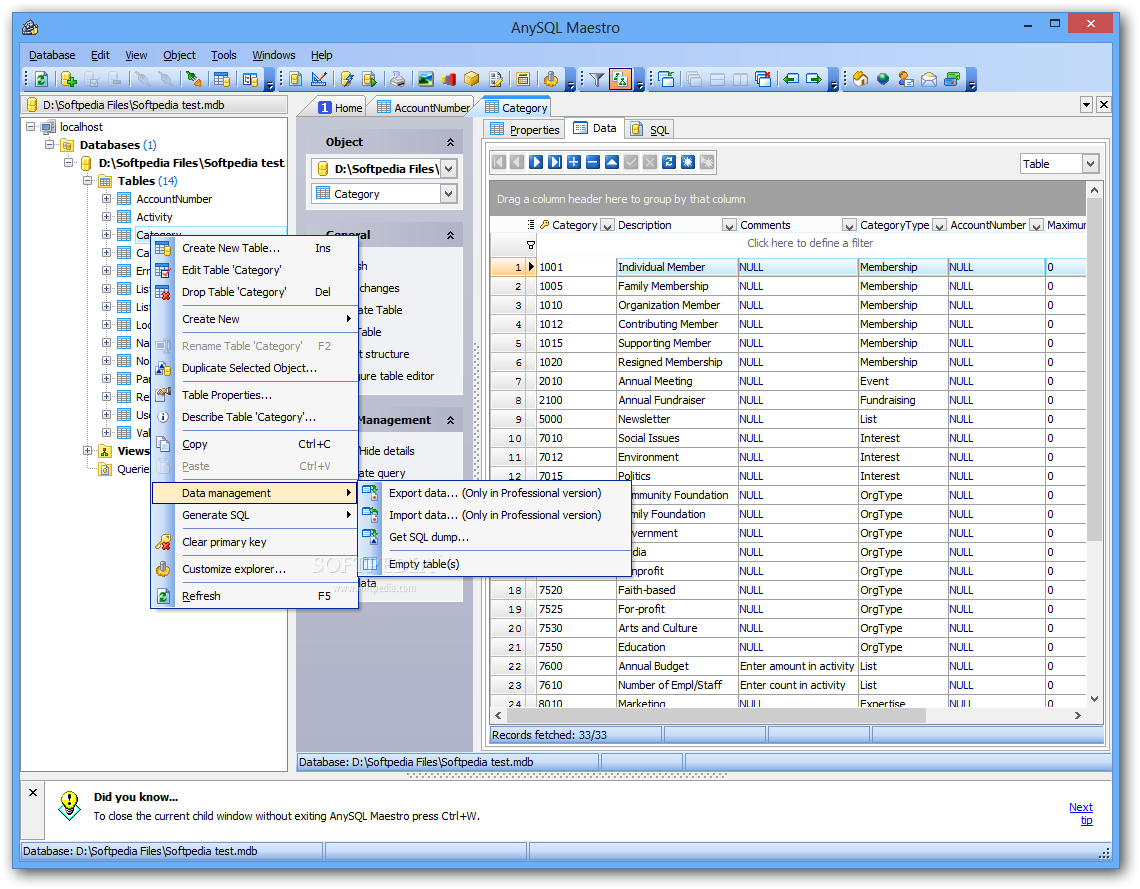1140x889 pixels.
Task: Open the Description column filter dropdown
Action: 729,225
